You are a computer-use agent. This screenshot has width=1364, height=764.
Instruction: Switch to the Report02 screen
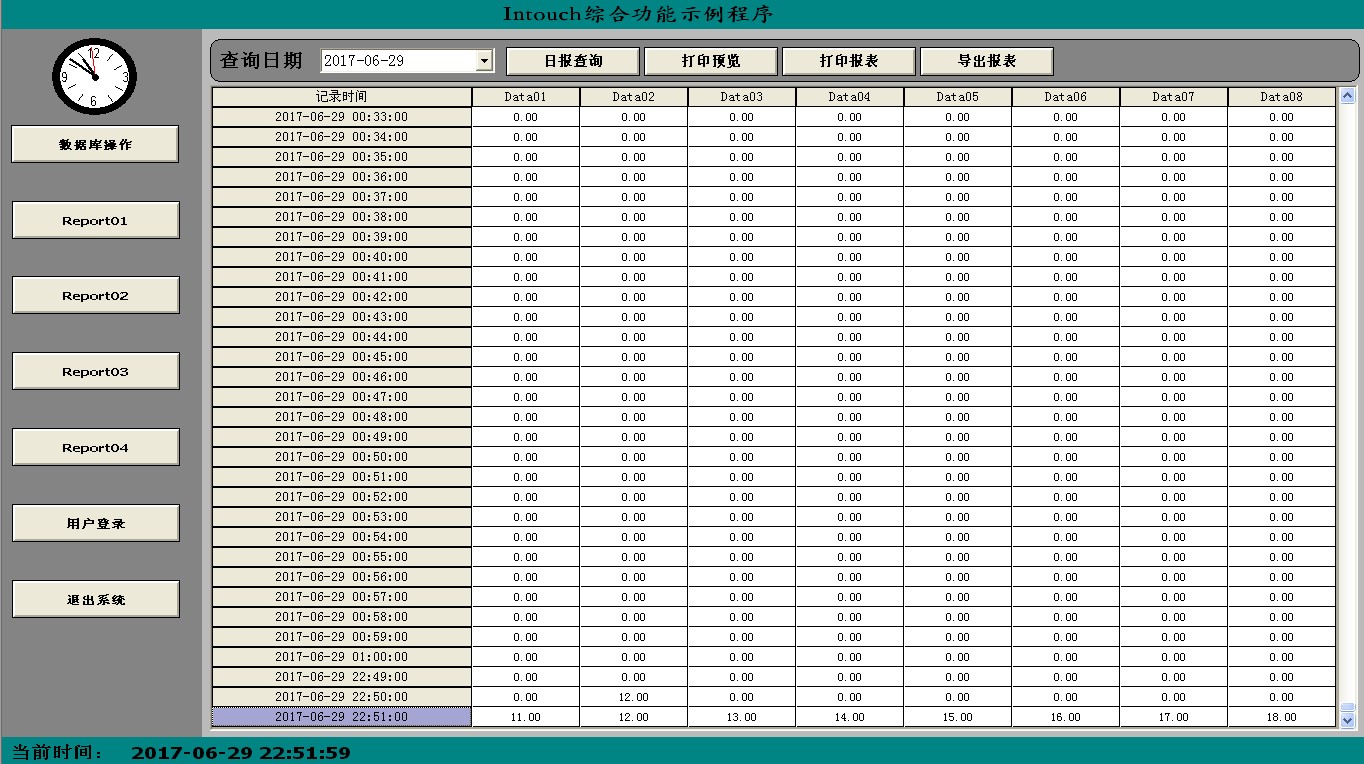point(95,294)
